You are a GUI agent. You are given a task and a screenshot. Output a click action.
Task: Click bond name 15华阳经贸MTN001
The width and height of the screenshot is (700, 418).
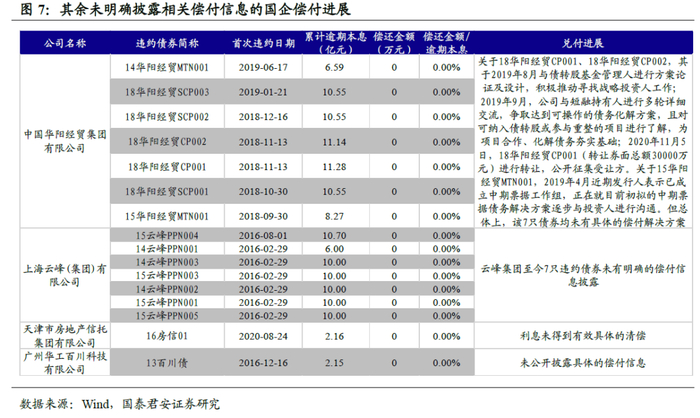coord(167,217)
